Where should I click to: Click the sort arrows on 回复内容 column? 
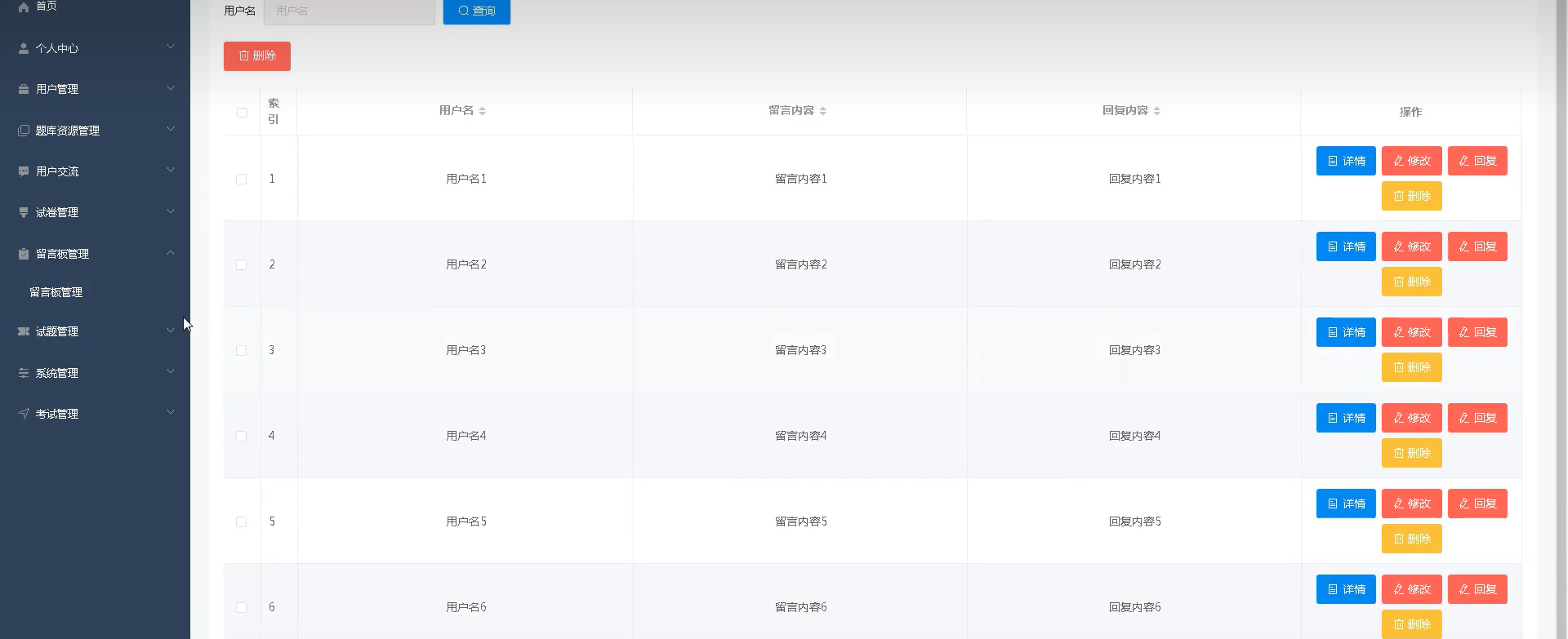point(1157,111)
